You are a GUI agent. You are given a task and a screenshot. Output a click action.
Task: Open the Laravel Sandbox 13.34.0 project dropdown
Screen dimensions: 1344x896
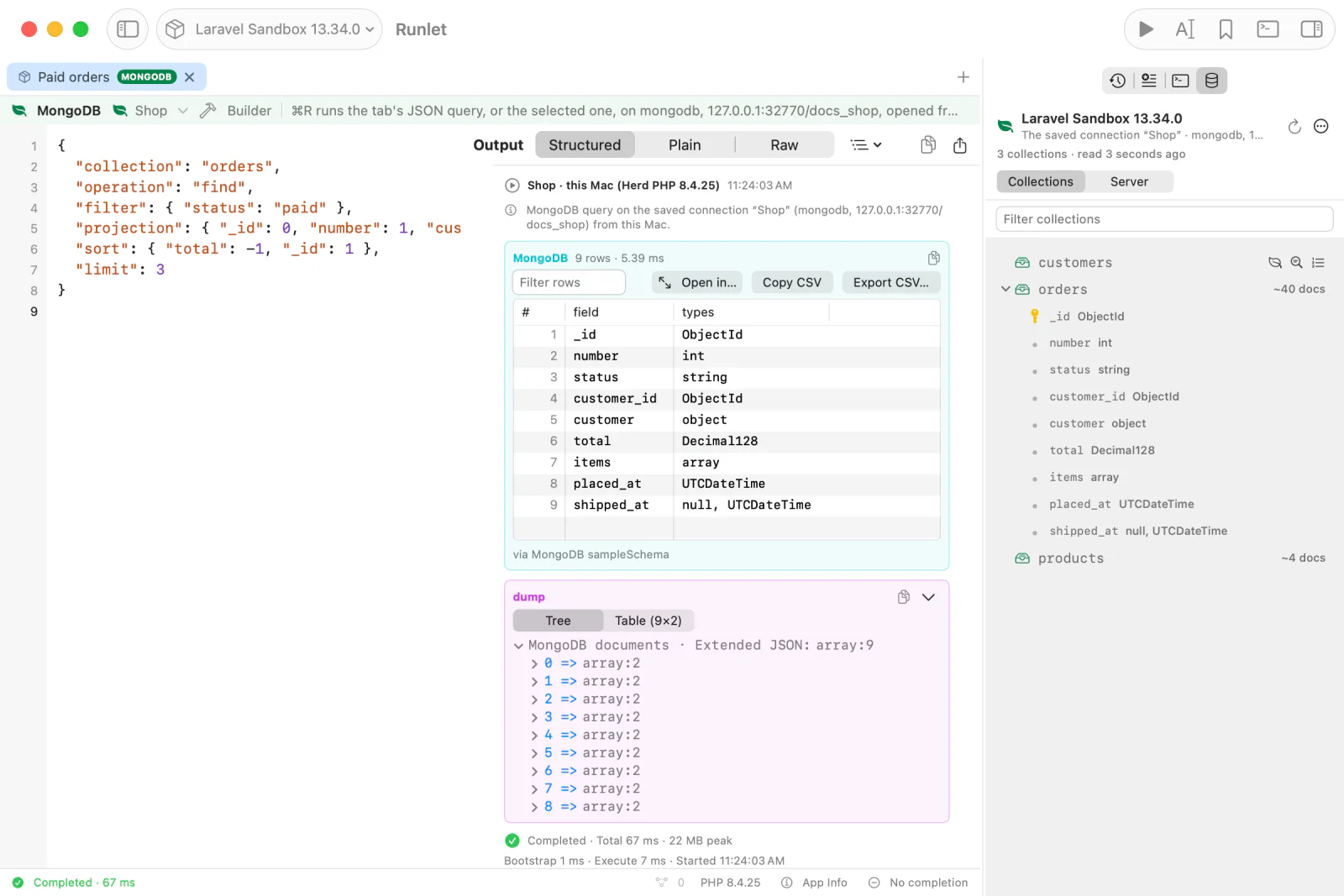tap(269, 29)
